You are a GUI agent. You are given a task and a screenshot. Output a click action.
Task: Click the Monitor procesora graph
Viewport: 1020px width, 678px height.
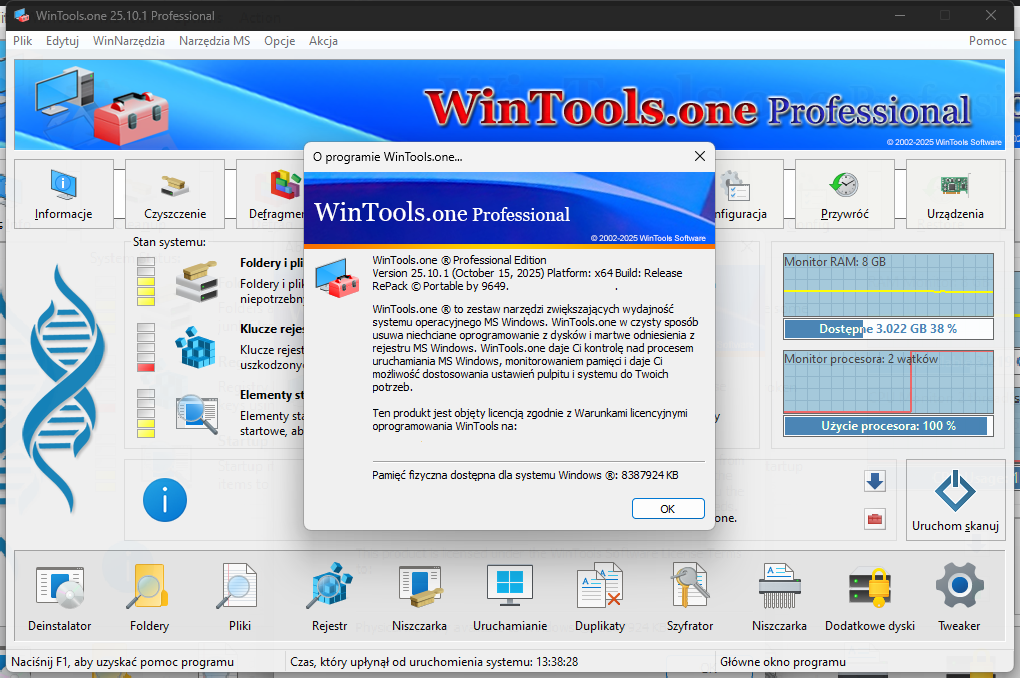pos(889,382)
